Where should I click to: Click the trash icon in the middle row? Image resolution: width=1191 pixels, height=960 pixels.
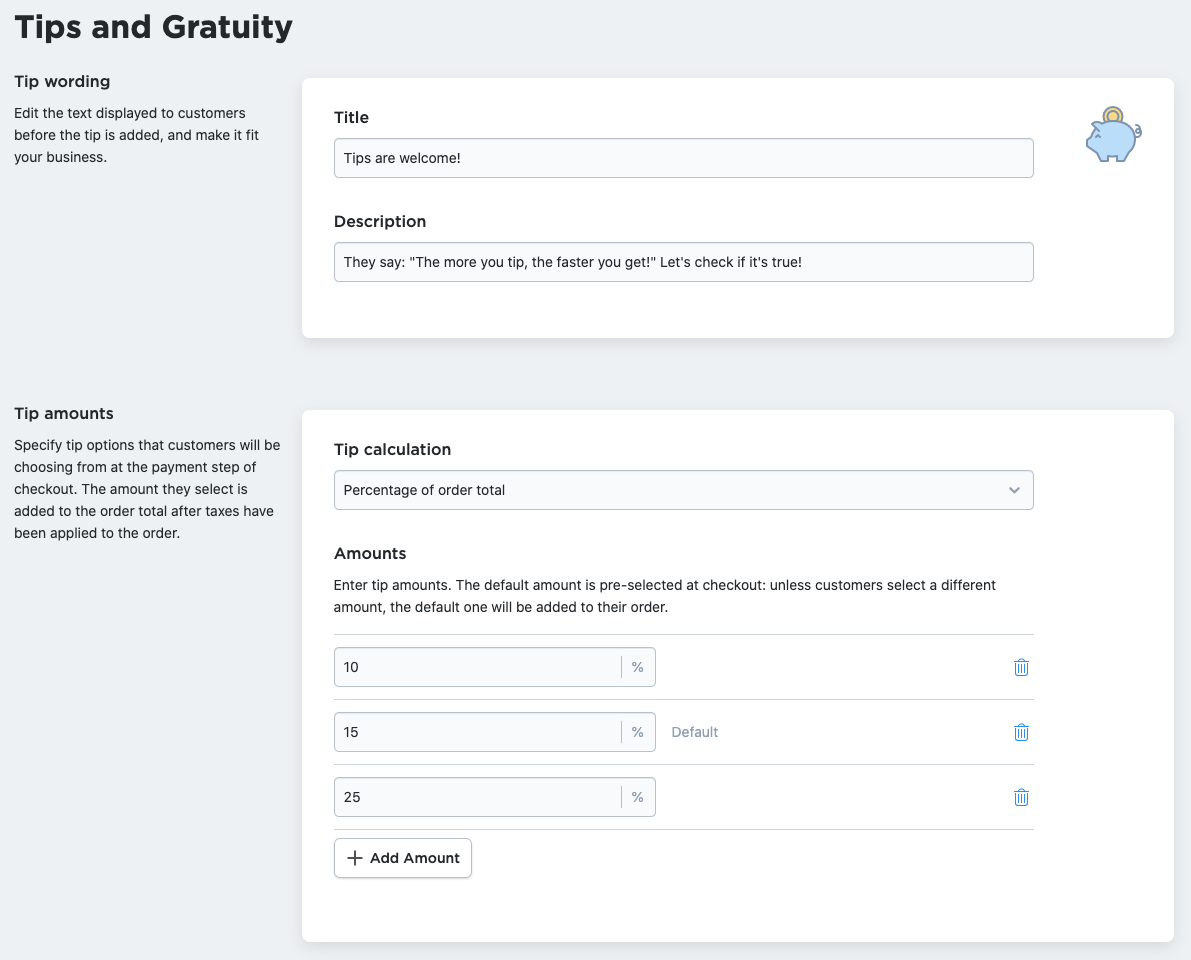pos(1021,731)
